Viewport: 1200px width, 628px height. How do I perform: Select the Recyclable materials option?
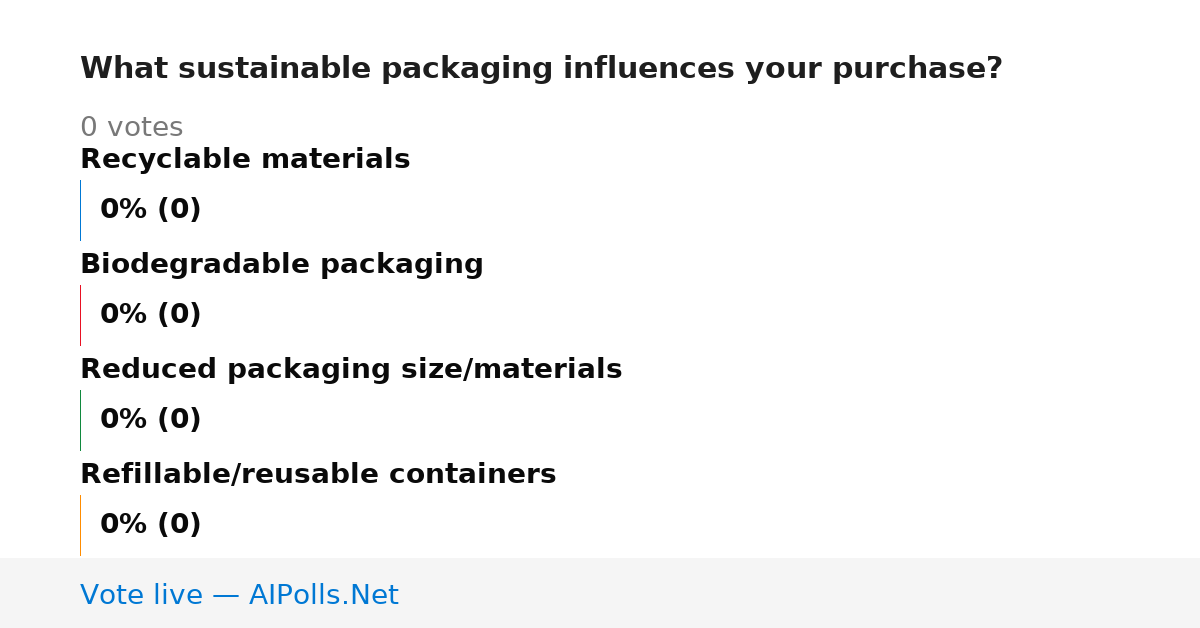pyautogui.click(x=245, y=160)
